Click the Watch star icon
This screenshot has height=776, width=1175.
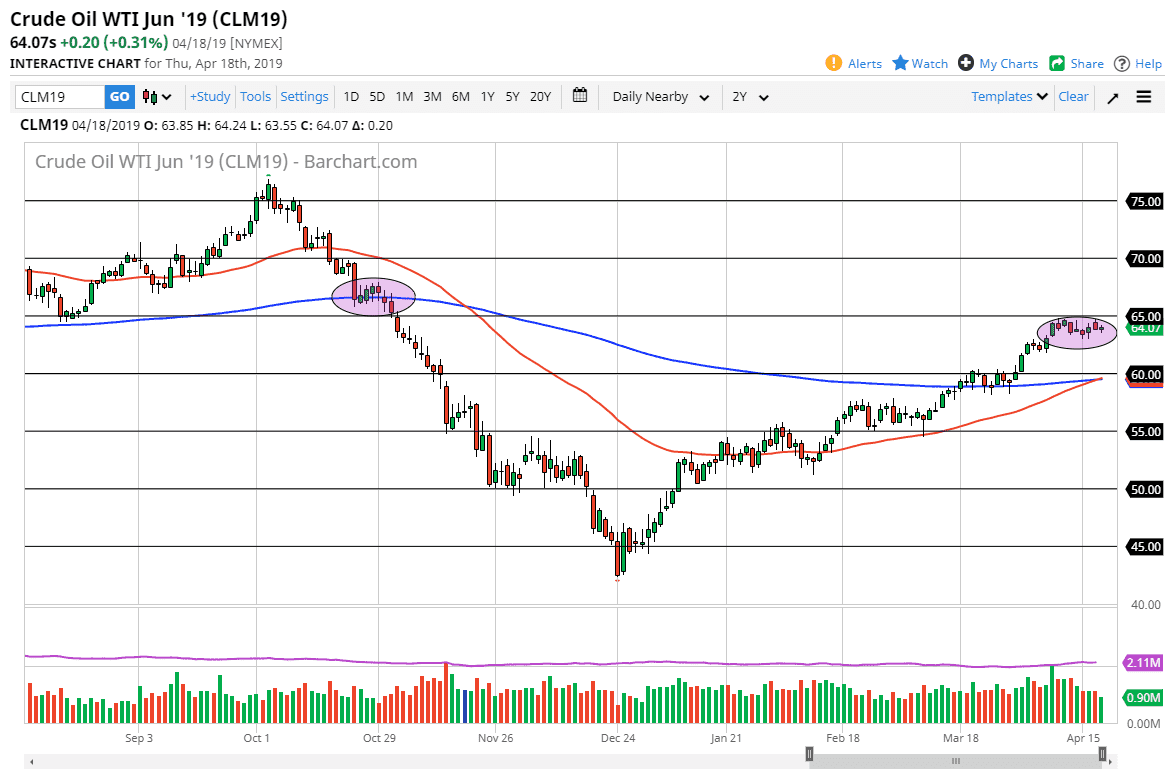tap(903, 63)
